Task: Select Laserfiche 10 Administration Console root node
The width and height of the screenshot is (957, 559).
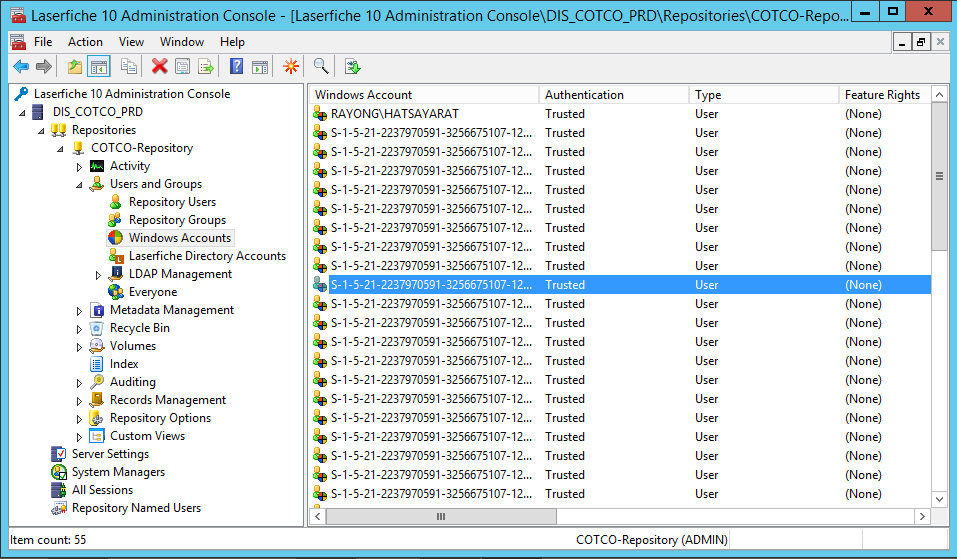Action: [132, 94]
